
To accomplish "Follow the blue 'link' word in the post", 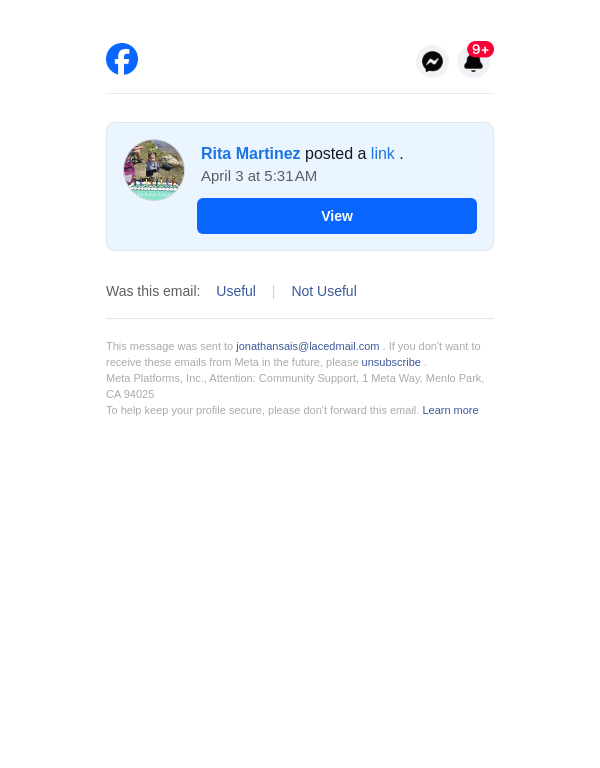I will click(x=382, y=153).
